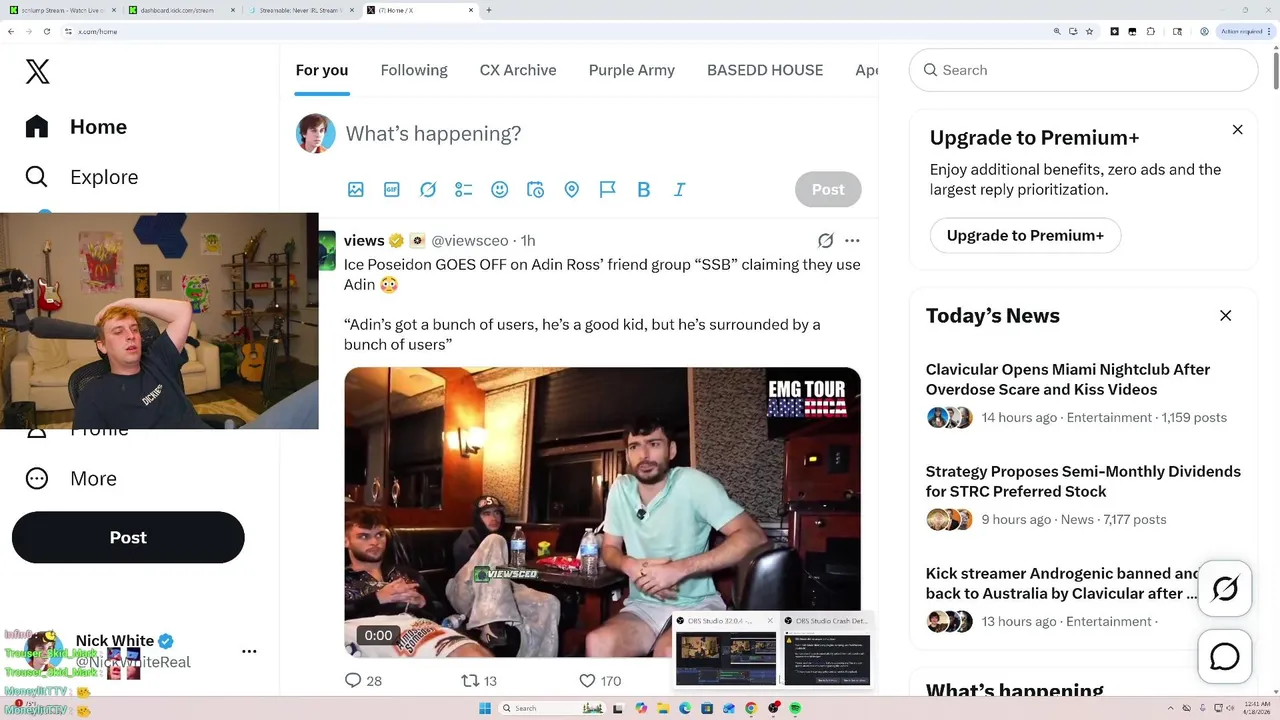The image size is (1280, 720).
Task: Open Chrome from the taskbar
Action: 751,708
